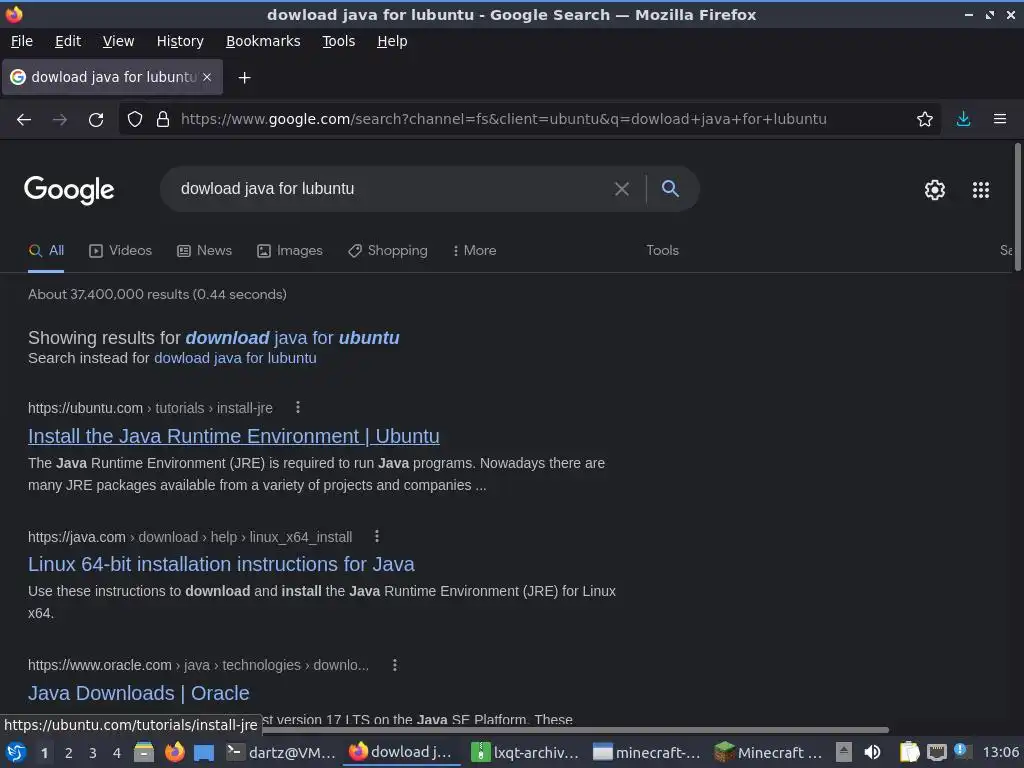Close the 'dowload java for lubuntu' tab
The width and height of the screenshot is (1024, 768).
point(207,77)
